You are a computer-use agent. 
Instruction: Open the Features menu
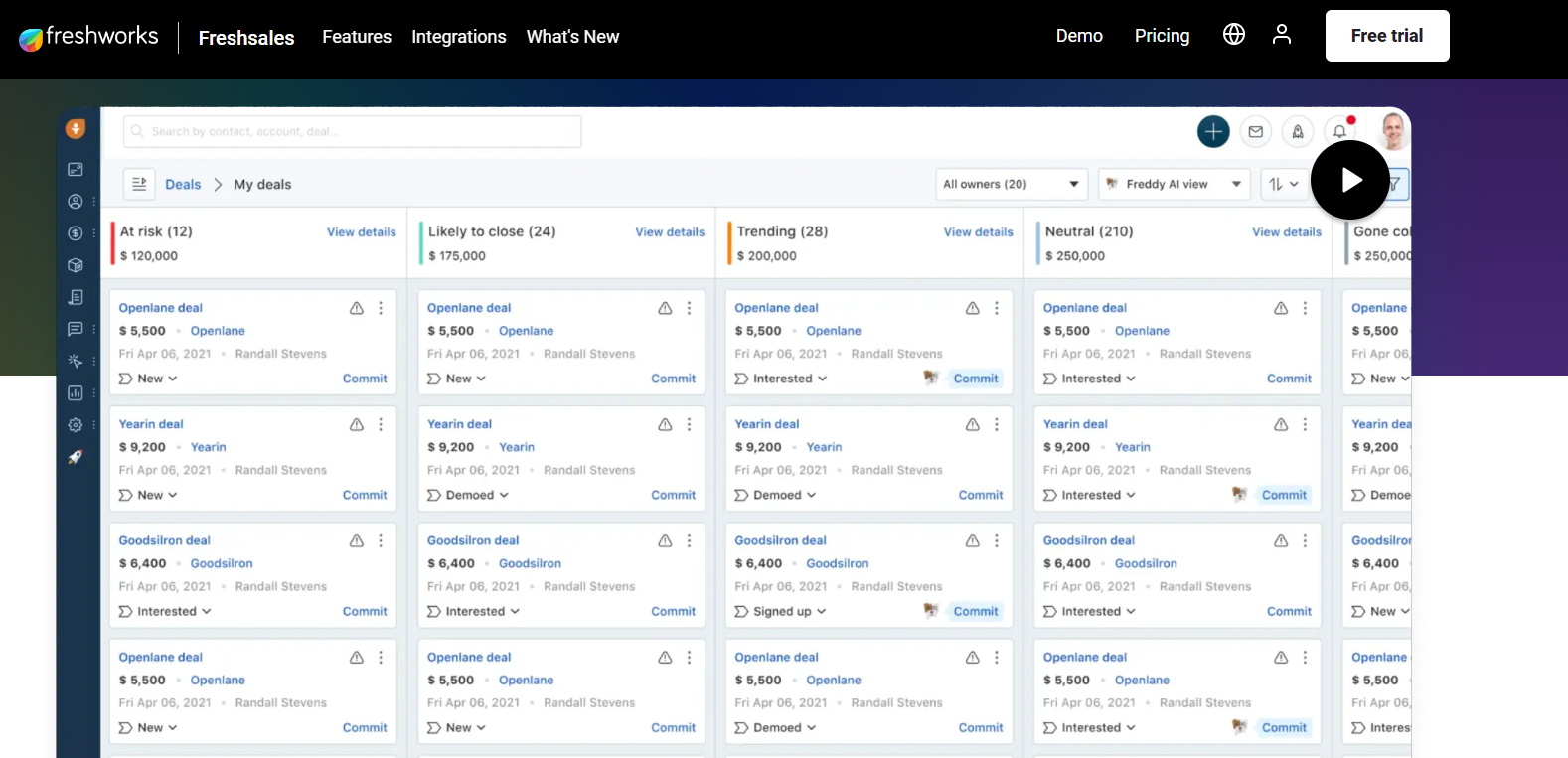pos(357,37)
